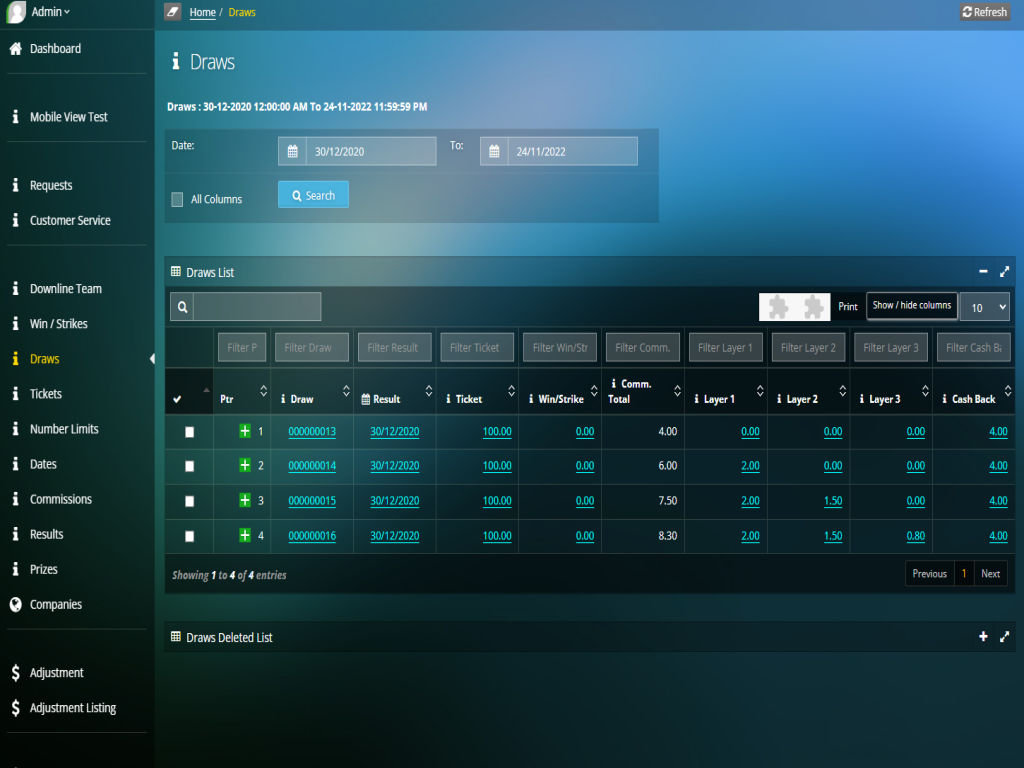The height and width of the screenshot is (768, 1024).
Task: Open Tickets in the sidebar
Action: pyautogui.click(x=46, y=394)
